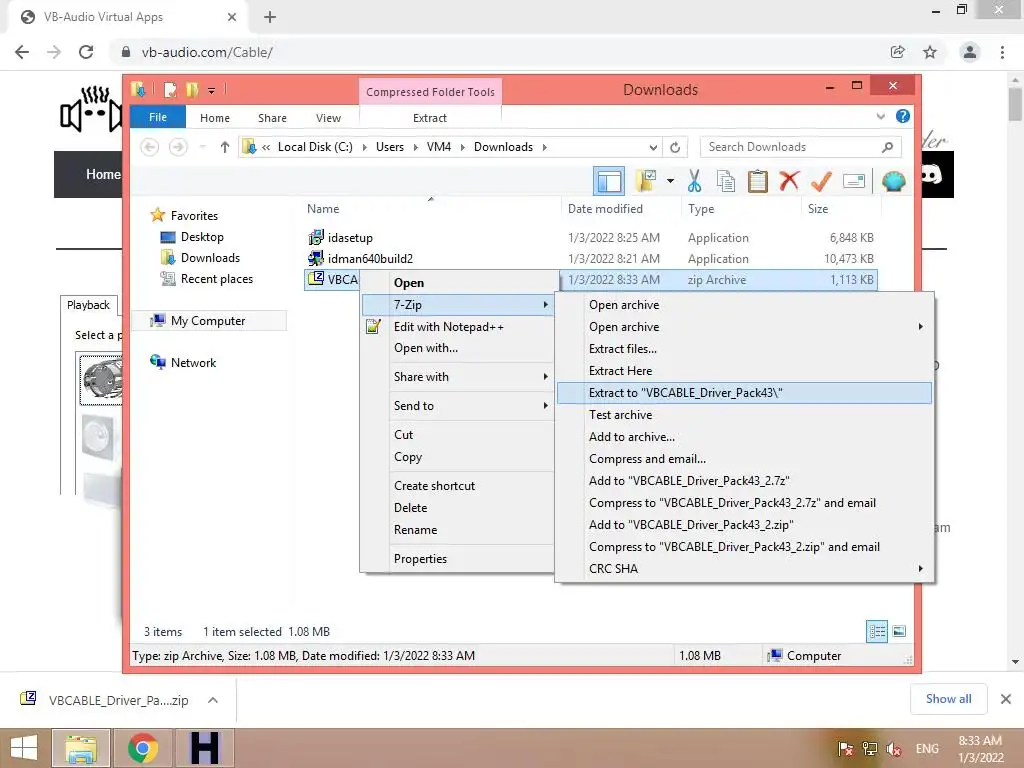Click the red X Delete icon in toolbar

click(x=789, y=180)
